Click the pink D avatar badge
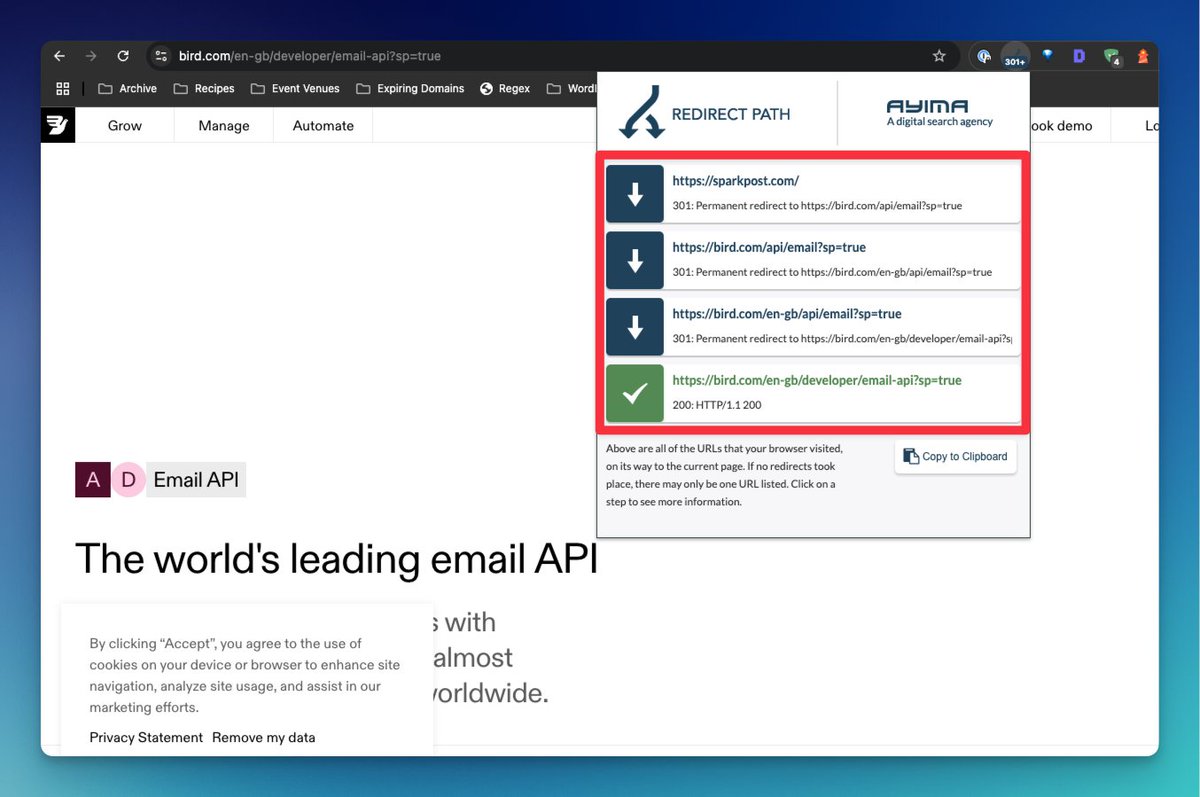The height and width of the screenshot is (797, 1200). [128, 480]
